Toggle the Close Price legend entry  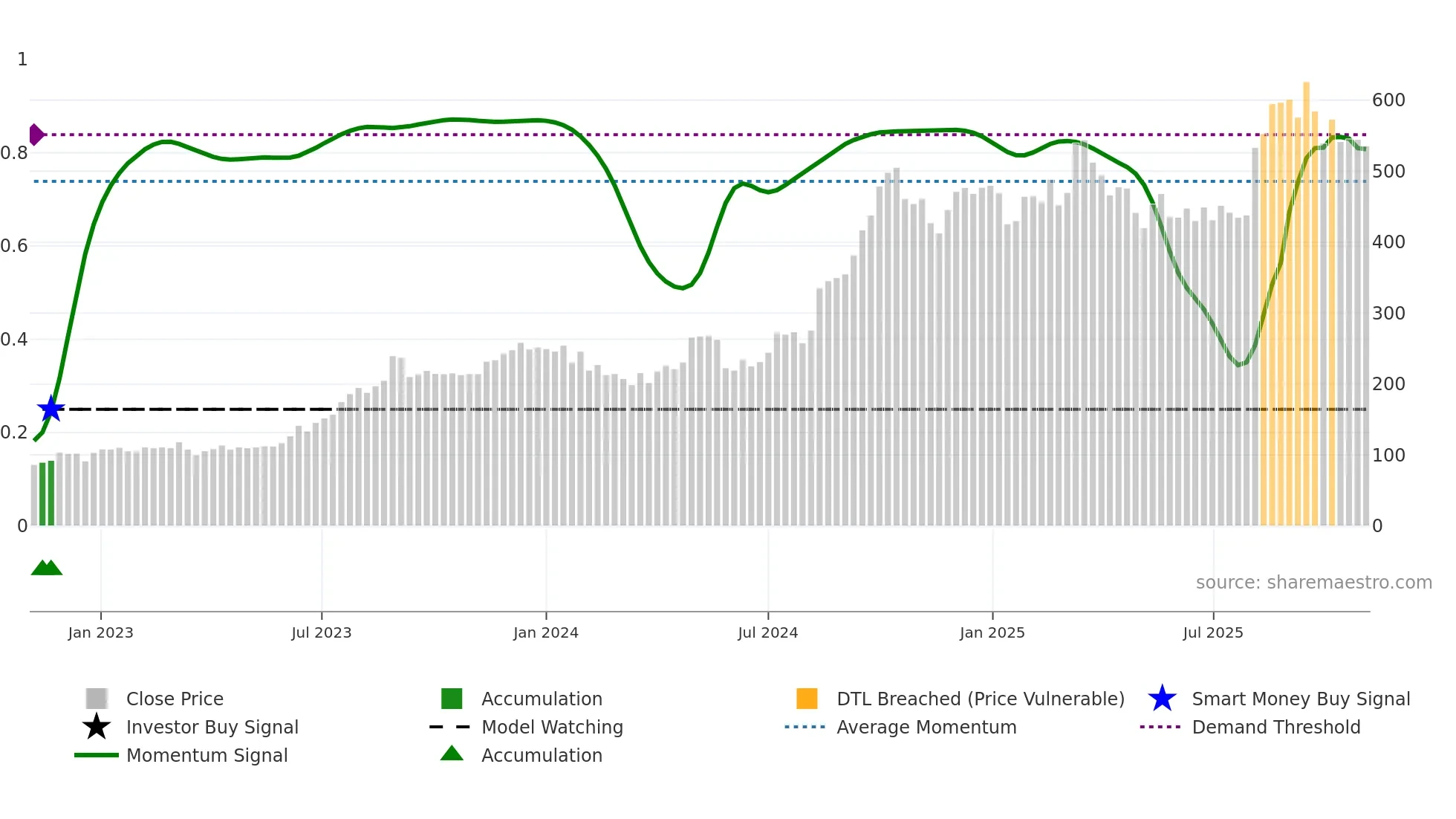175,699
